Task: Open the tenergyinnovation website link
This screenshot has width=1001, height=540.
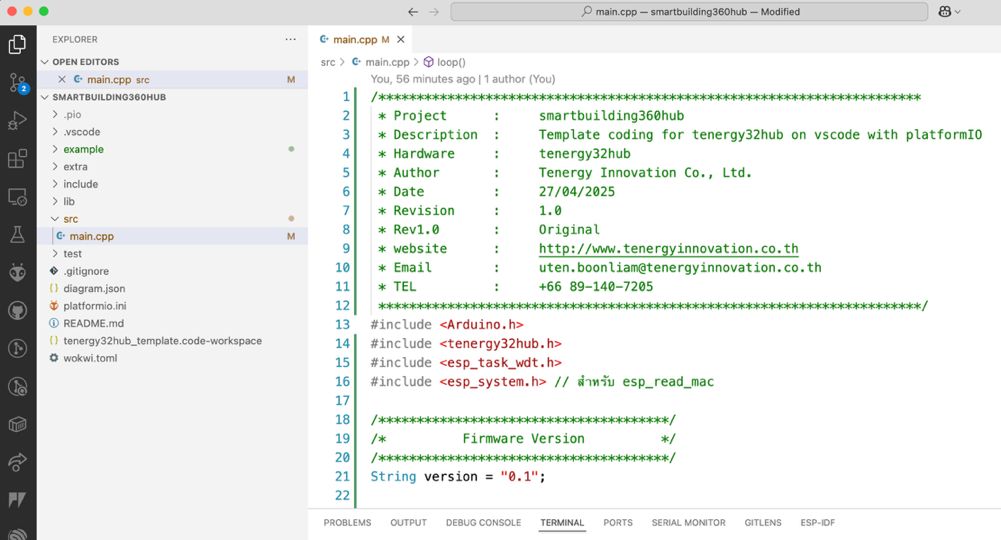Action: click(668, 248)
